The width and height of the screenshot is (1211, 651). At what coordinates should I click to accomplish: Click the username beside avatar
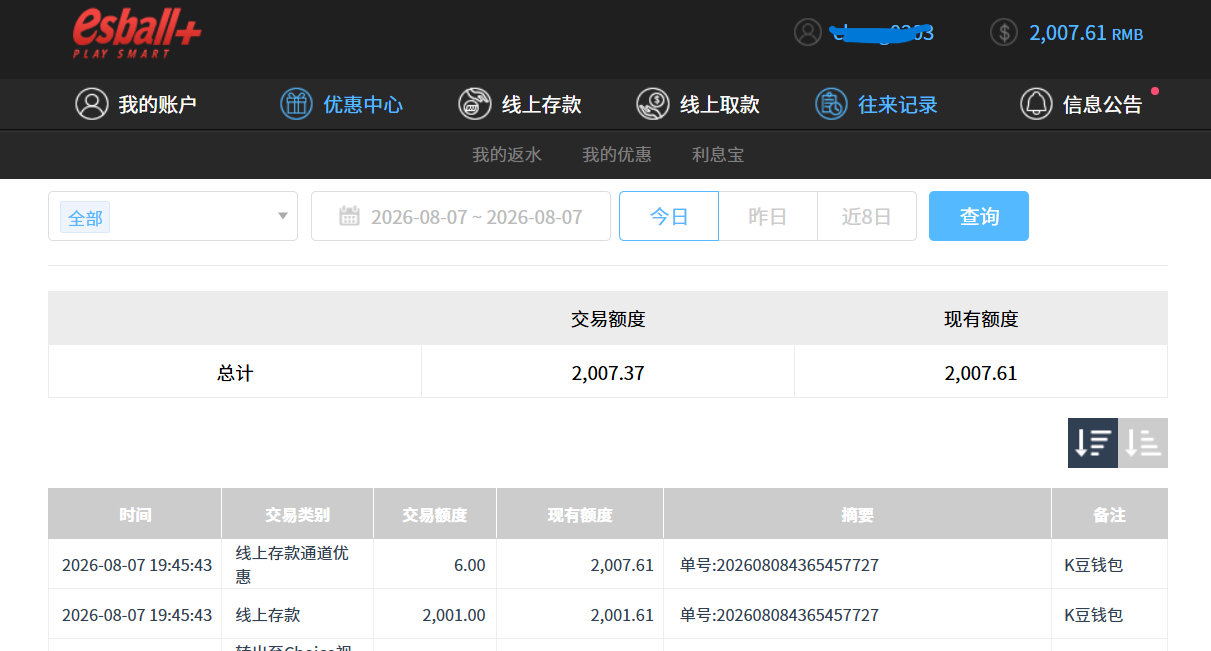pos(883,33)
